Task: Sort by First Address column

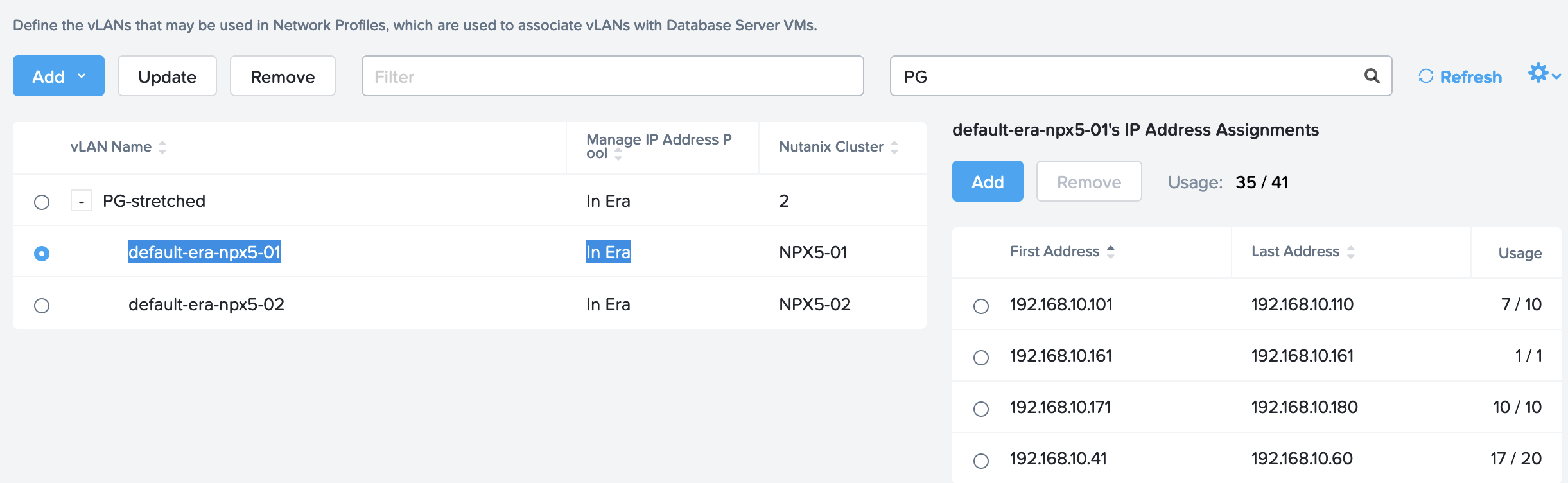Action: [1062, 252]
